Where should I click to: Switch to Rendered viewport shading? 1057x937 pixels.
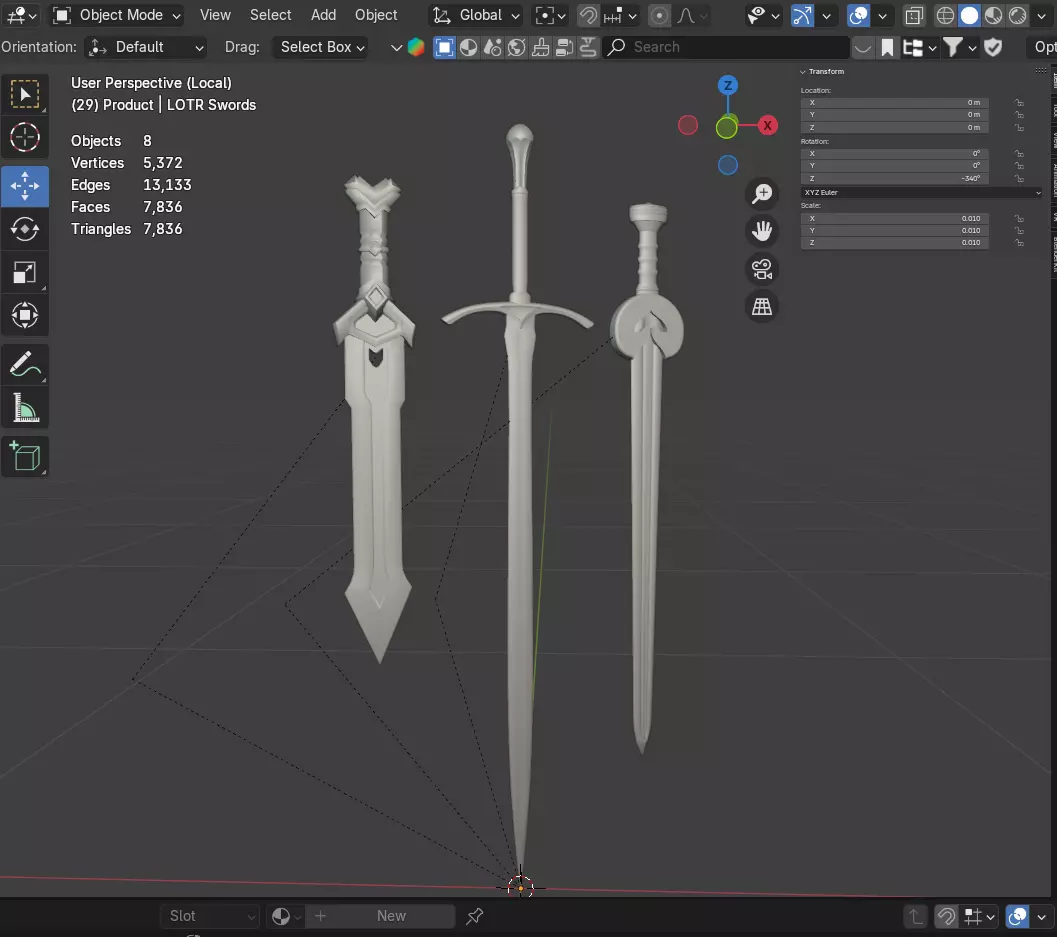[x=1018, y=15]
